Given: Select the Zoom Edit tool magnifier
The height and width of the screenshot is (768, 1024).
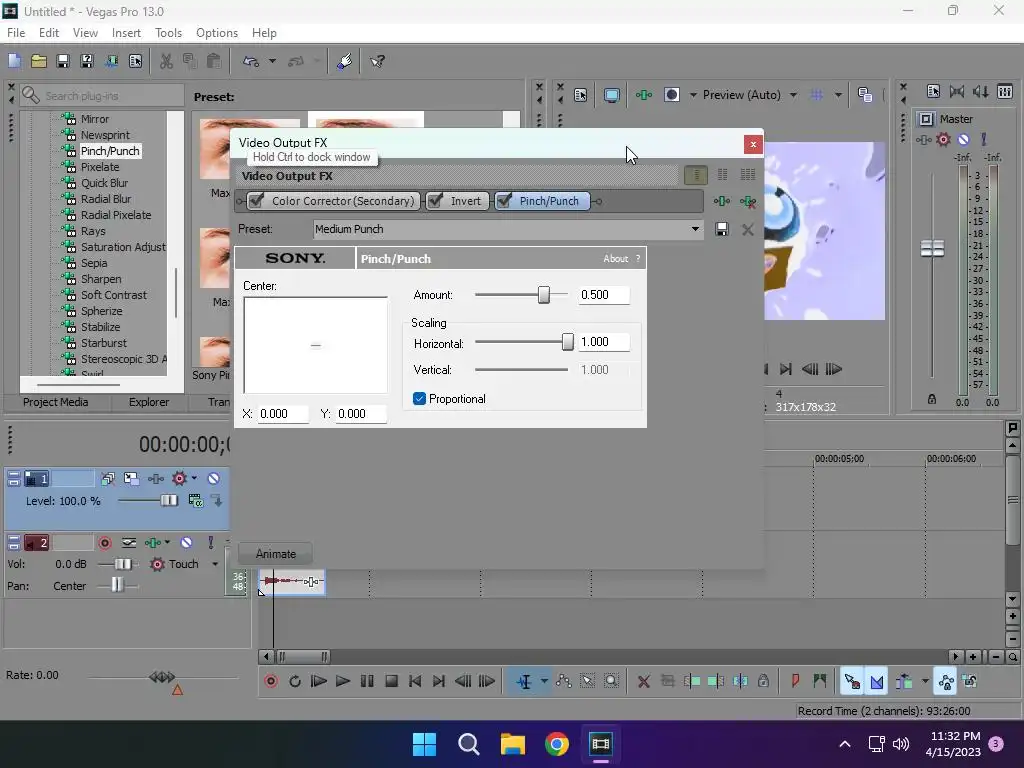Looking at the screenshot, I should (611, 682).
